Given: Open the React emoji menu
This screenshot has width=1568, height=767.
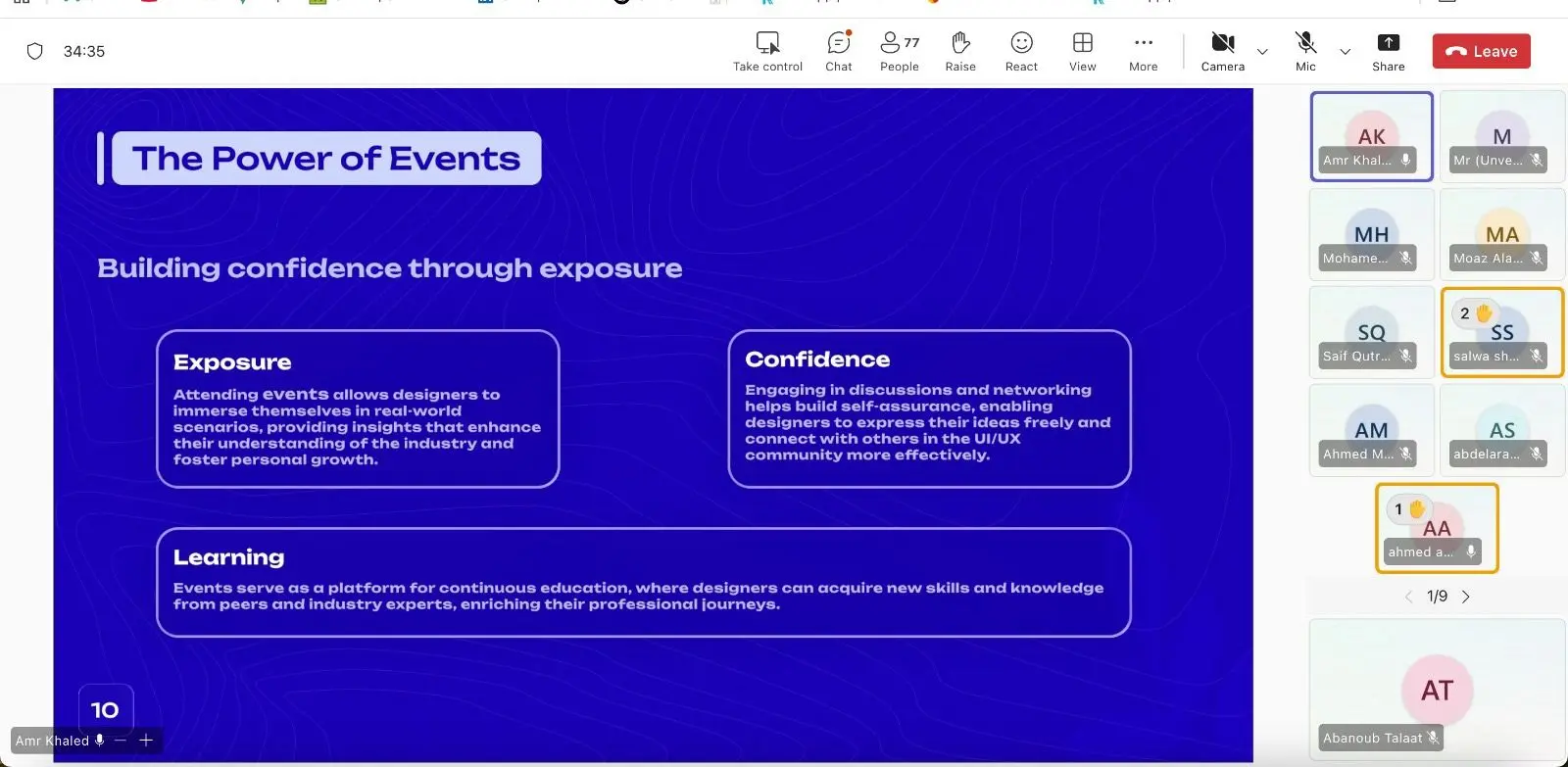Looking at the screenshot, I should (x=1021, y=43).
